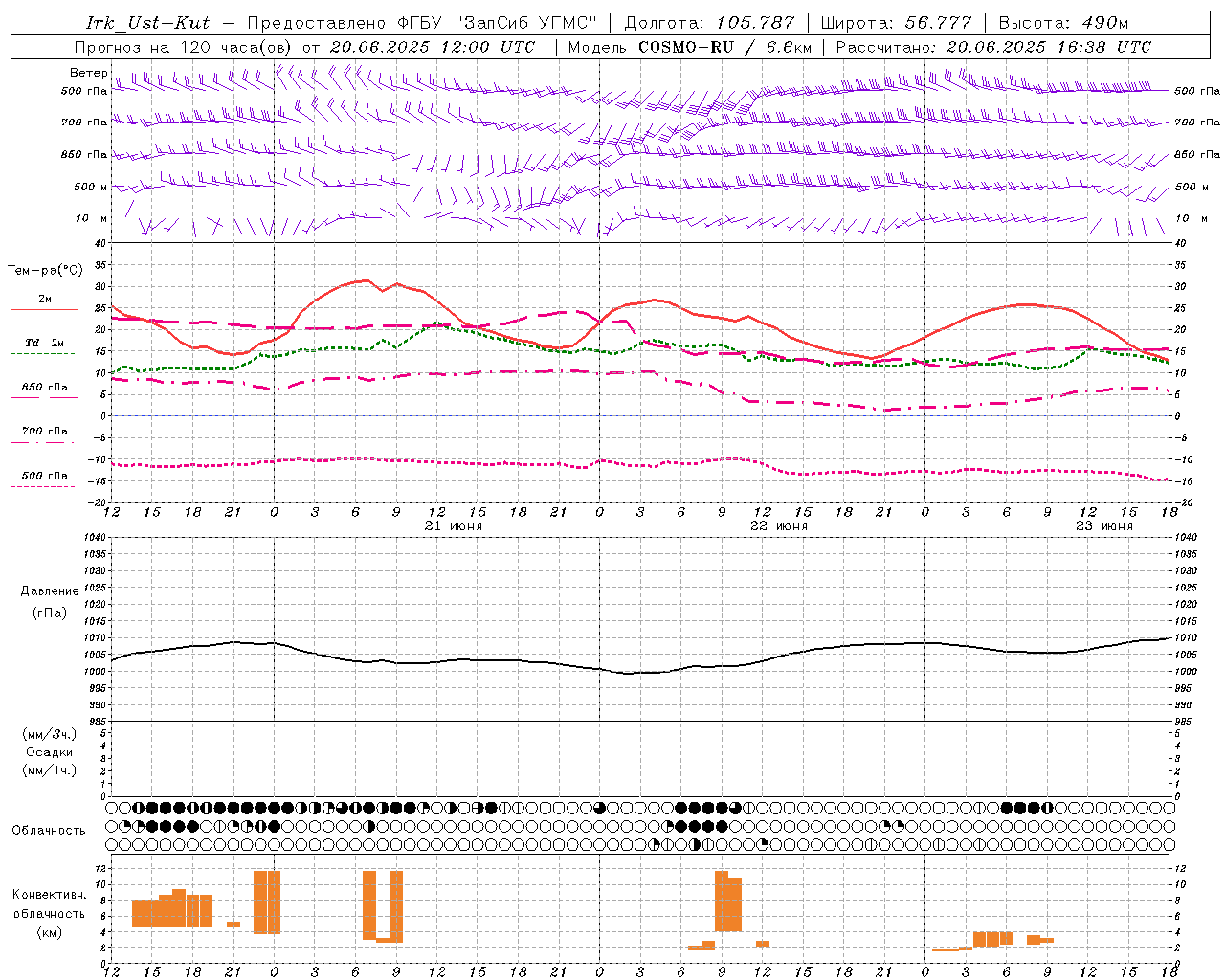Click the (мм/1ч.) precipitation unit label

click(50, 770)
